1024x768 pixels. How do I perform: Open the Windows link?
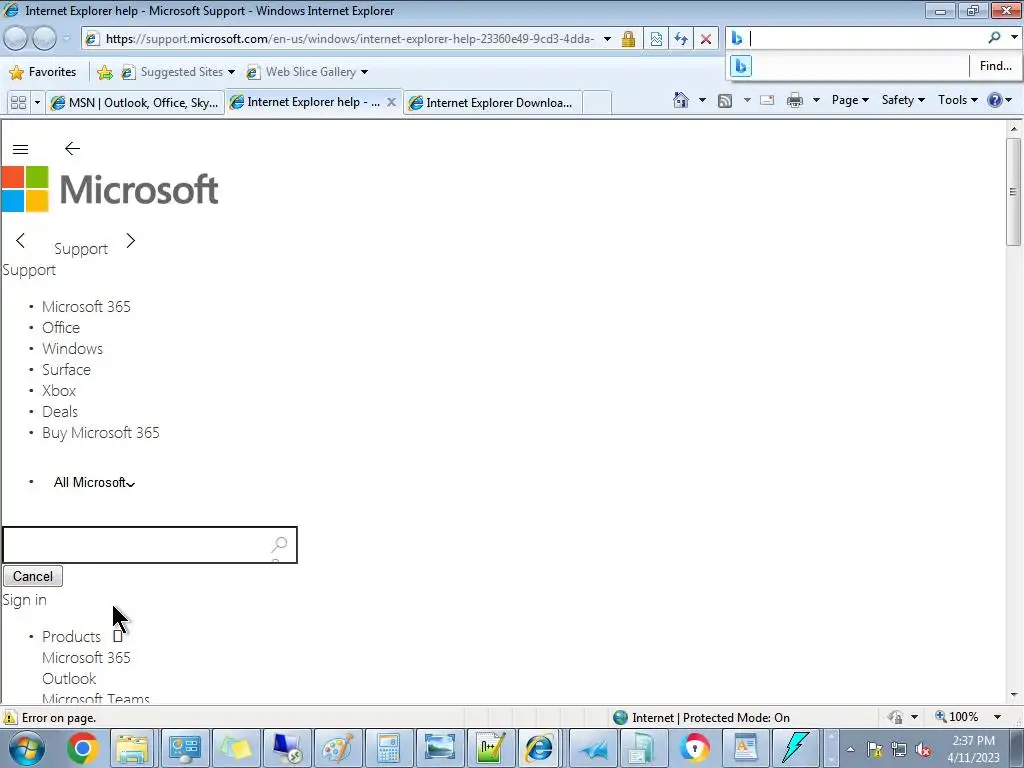72,348
